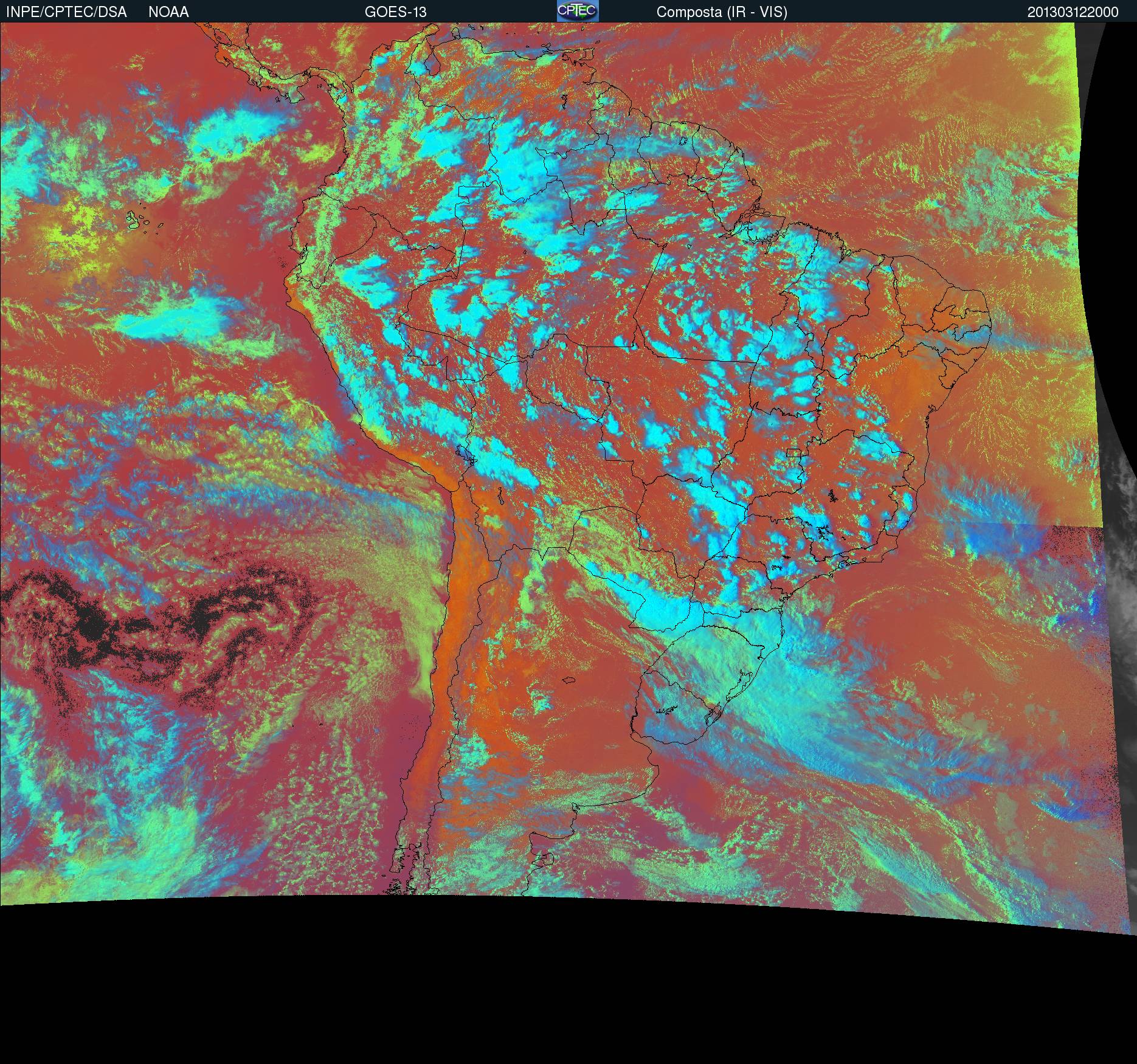Click the NOAA label in header

(x=168, y=12)
